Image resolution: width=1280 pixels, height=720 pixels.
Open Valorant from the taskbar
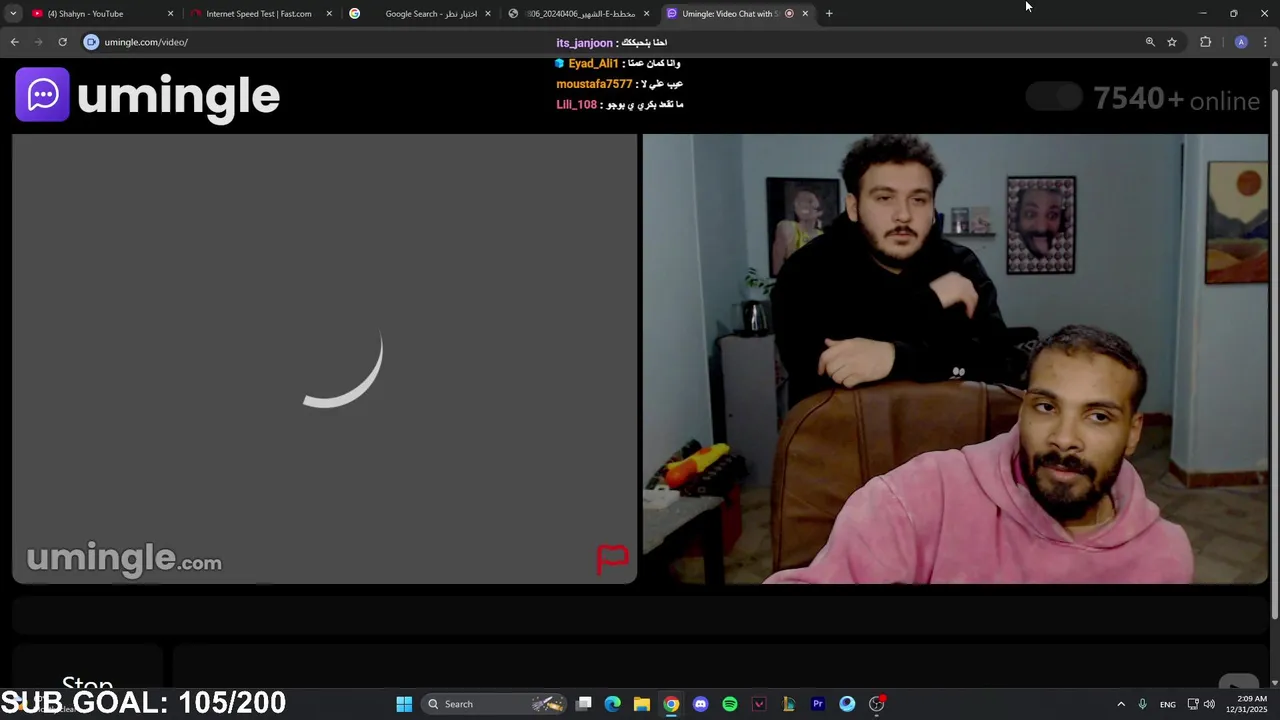759,704
